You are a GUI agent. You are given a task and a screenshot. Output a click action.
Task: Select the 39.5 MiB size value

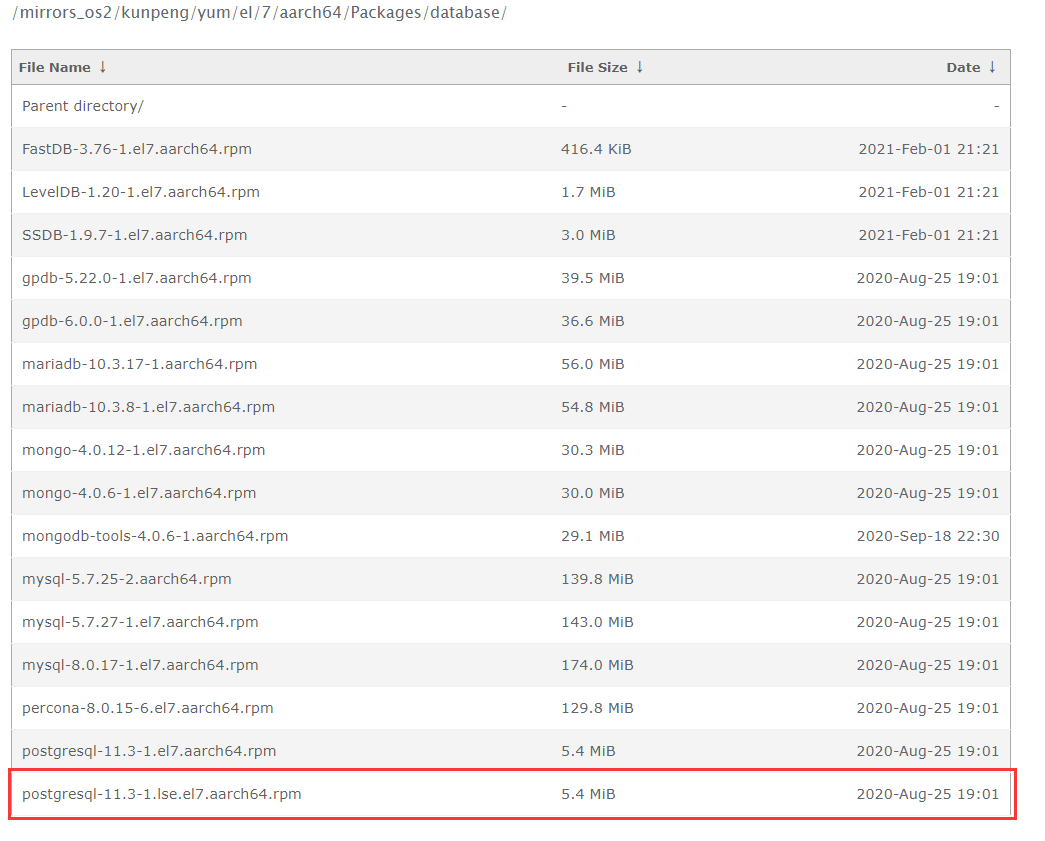(x=592, y=278)
